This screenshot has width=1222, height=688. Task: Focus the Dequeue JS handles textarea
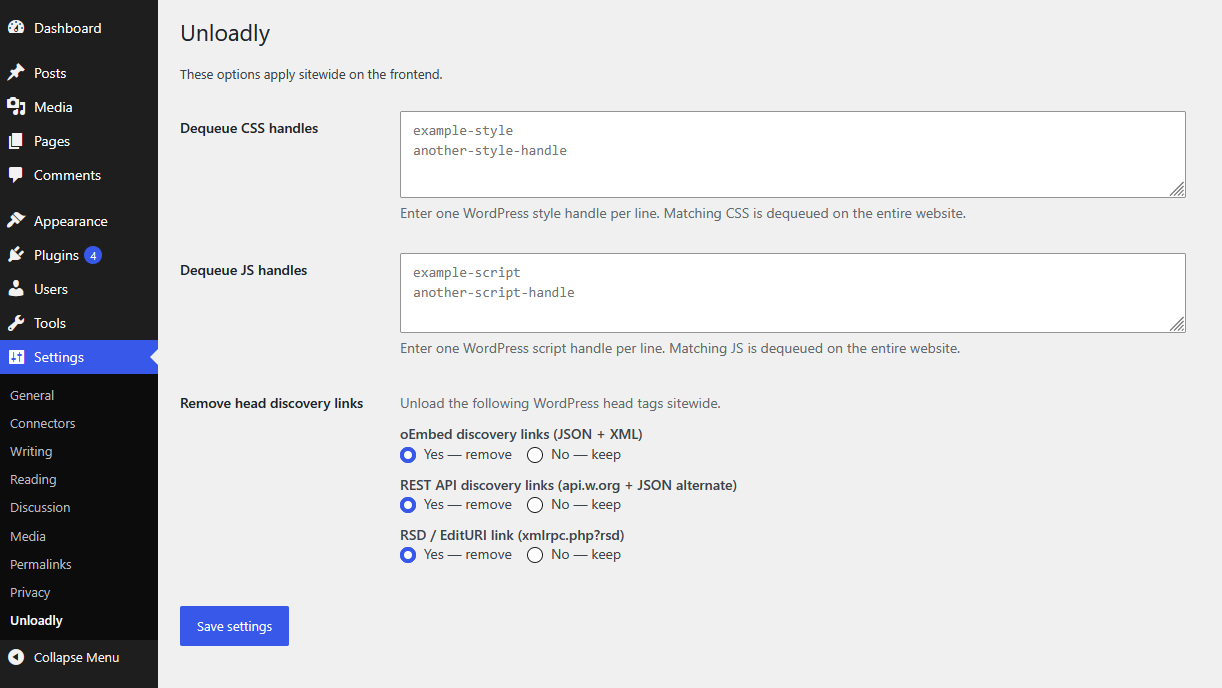click(x=793, y=293)
